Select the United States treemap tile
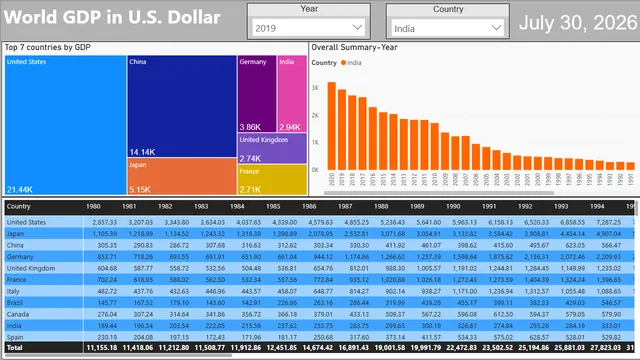 [65, 125]
